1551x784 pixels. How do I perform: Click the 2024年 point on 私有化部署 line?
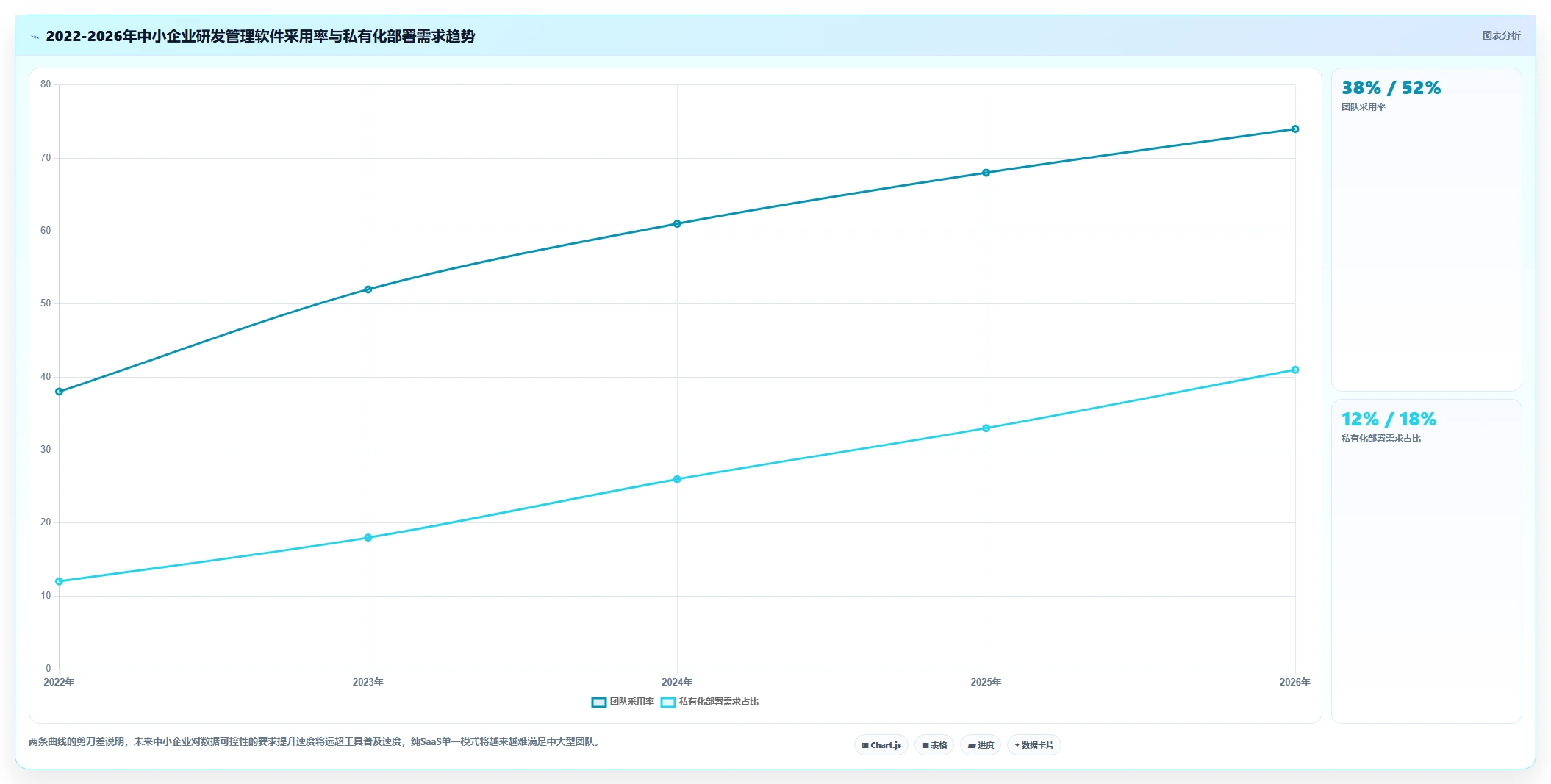[677, 479]
